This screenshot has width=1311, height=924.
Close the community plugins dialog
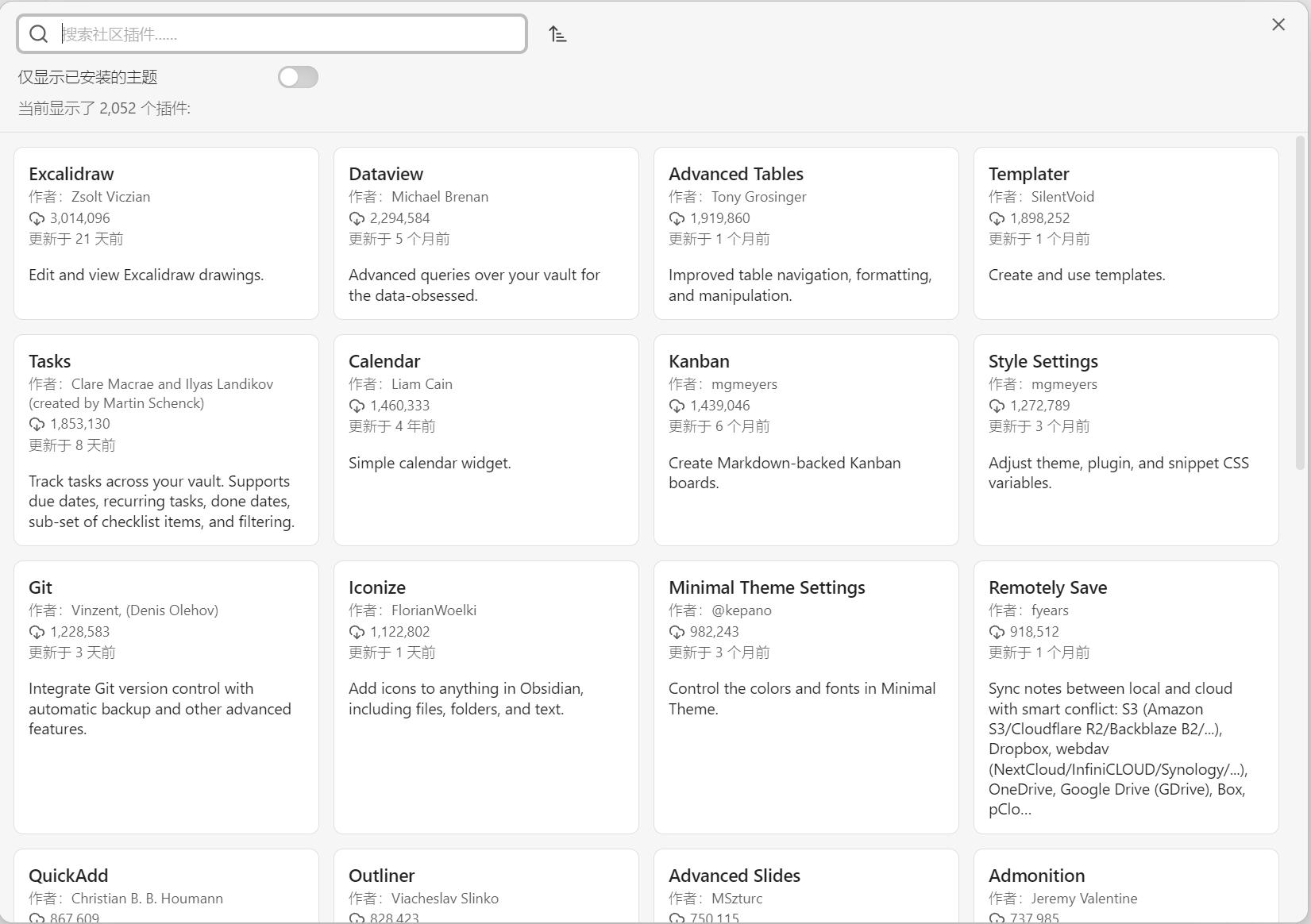click(1278, 25)
